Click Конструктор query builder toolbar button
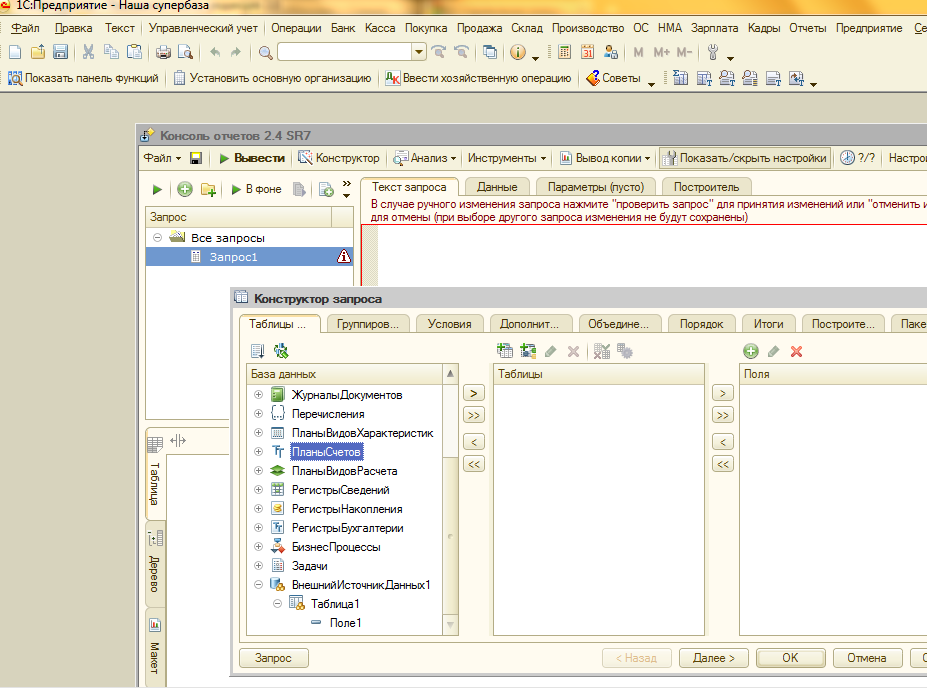Screen dimensions: 927x688 [x=338, y=158]
